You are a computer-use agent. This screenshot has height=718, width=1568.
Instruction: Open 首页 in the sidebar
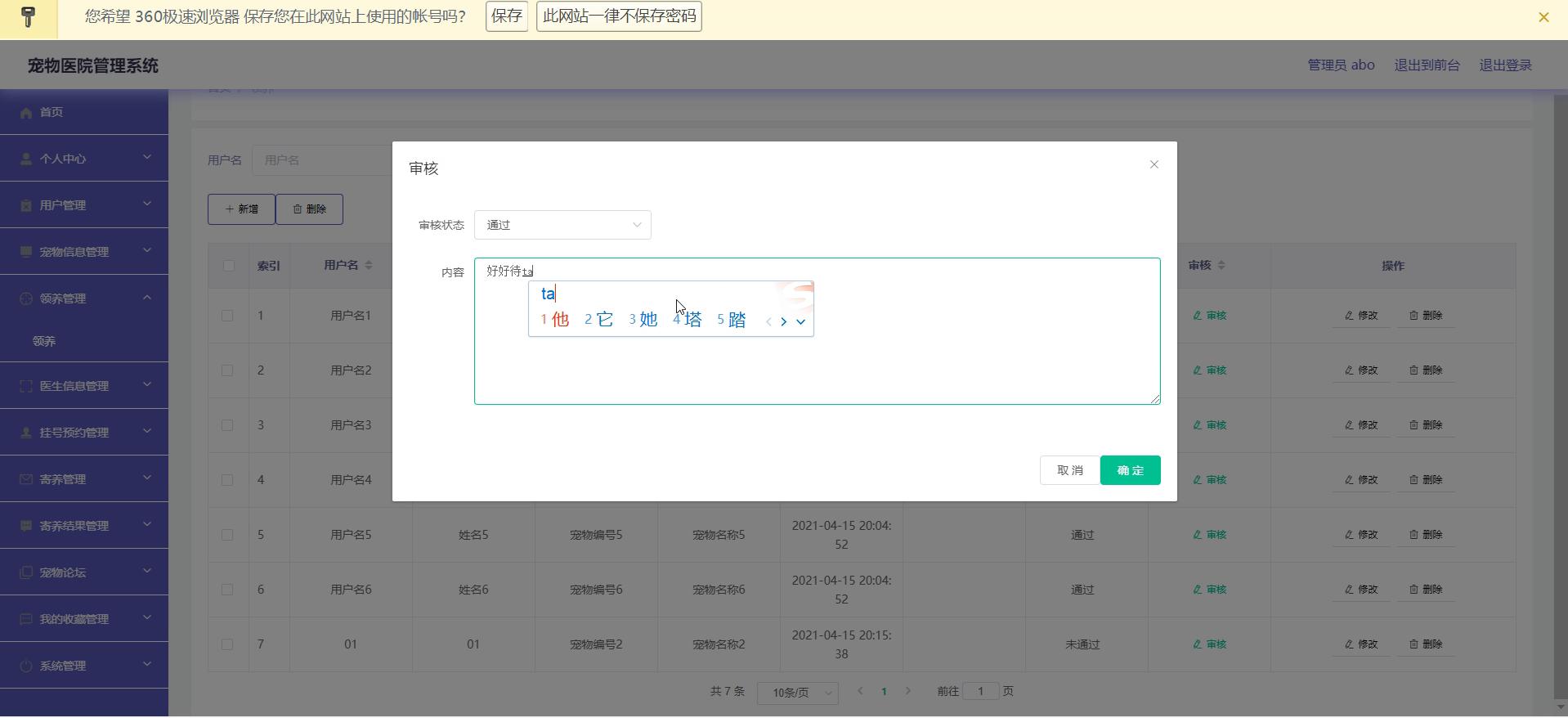click(84, 112)
